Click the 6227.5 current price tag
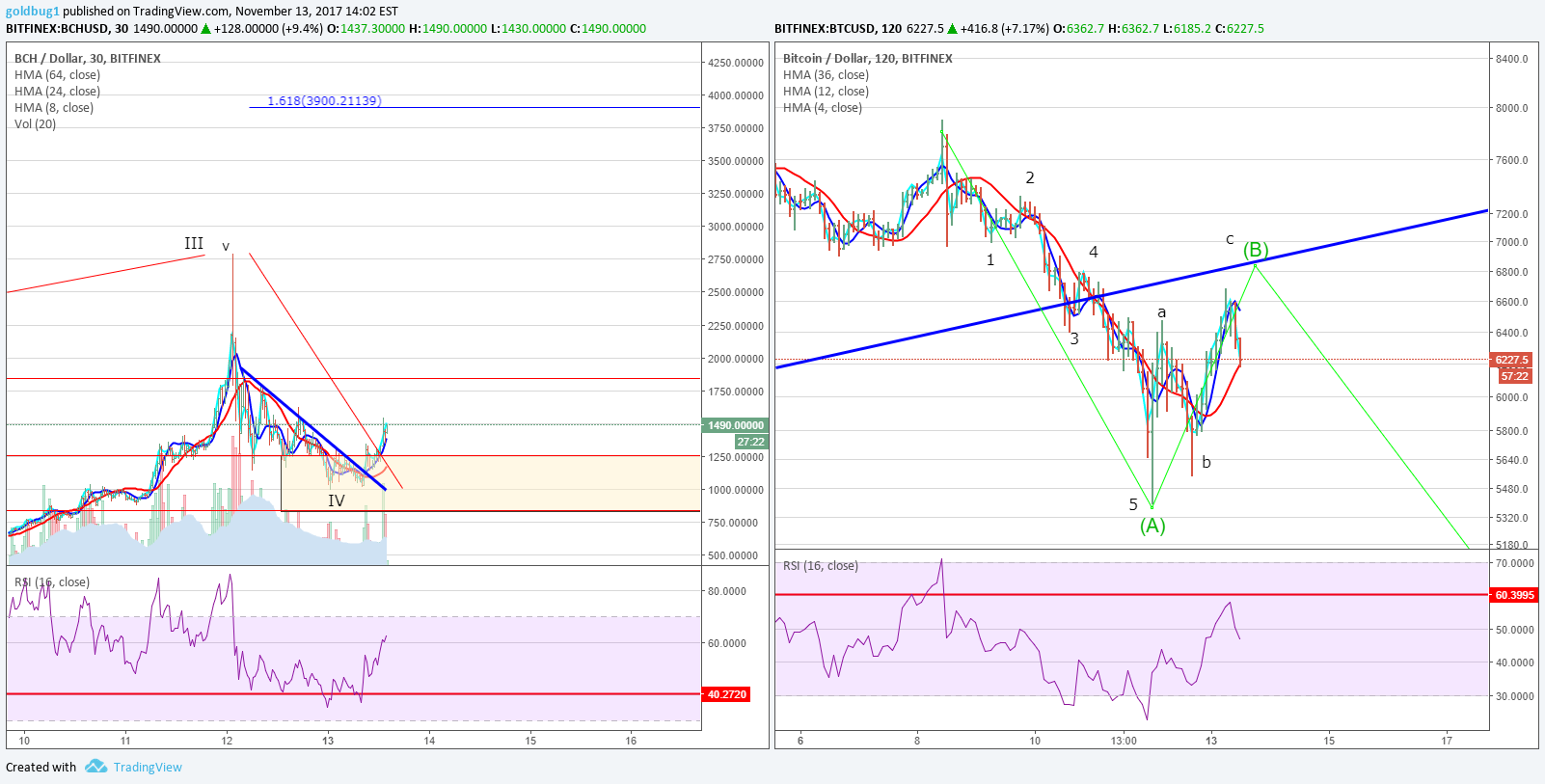The image size is (1545, 784). (1511, 360)
